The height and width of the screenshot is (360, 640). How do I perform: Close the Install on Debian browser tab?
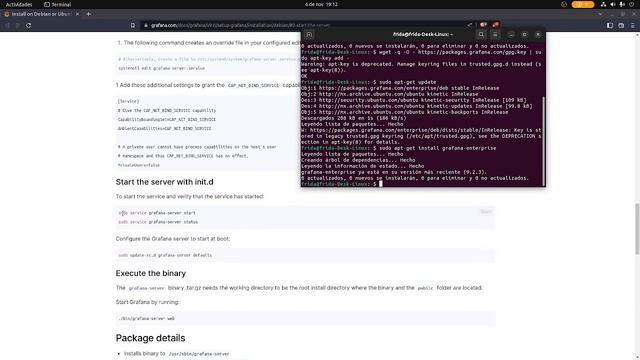[x=77, y=14]
